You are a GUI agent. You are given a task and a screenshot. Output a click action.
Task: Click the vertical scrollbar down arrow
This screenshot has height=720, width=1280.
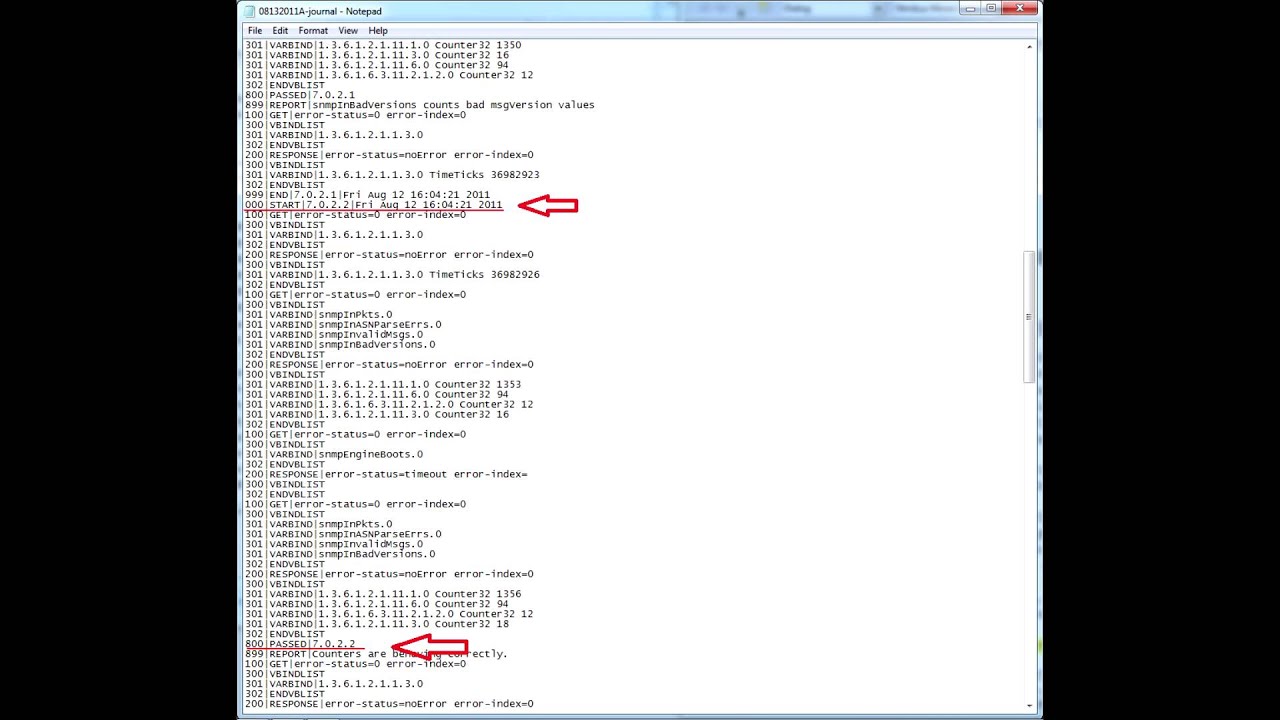(x=1030, y=705)
